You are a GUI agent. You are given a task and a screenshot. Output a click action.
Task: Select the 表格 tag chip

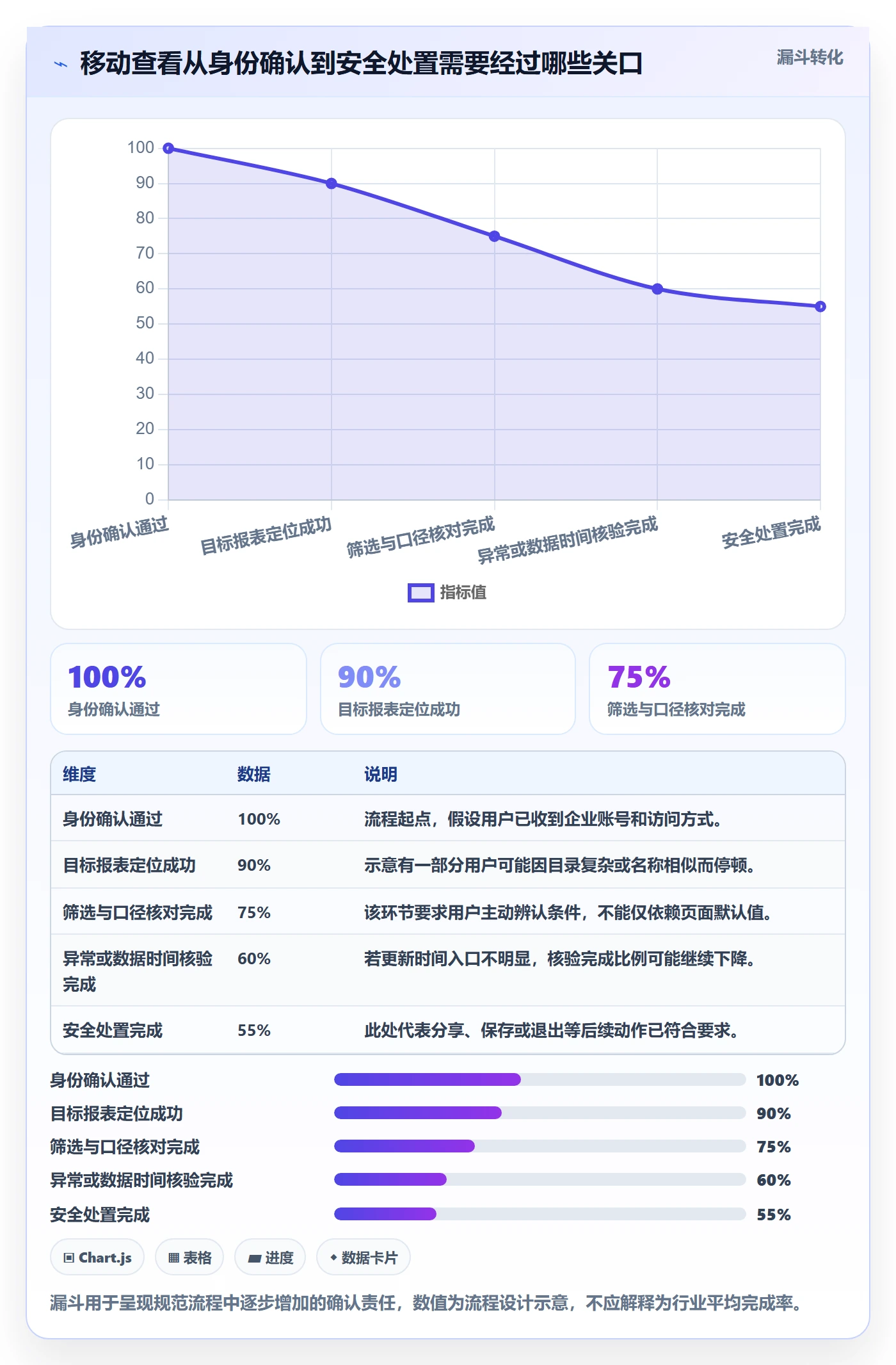click(189, 1257)
